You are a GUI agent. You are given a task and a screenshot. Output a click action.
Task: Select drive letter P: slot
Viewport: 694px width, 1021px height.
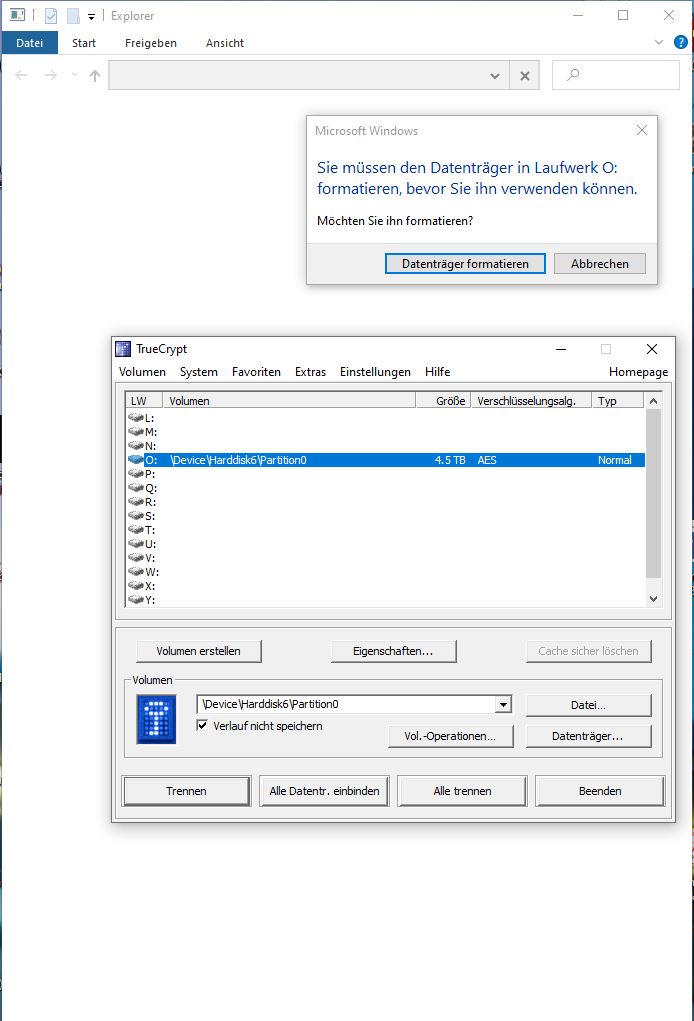coord(385,474)
